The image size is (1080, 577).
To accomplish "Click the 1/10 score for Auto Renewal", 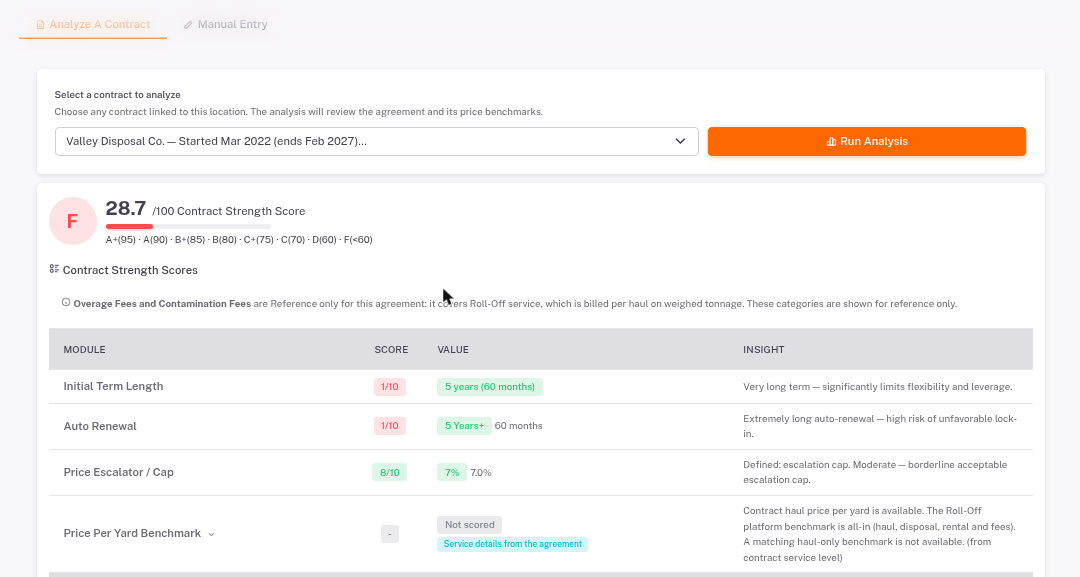I will 390,426.
